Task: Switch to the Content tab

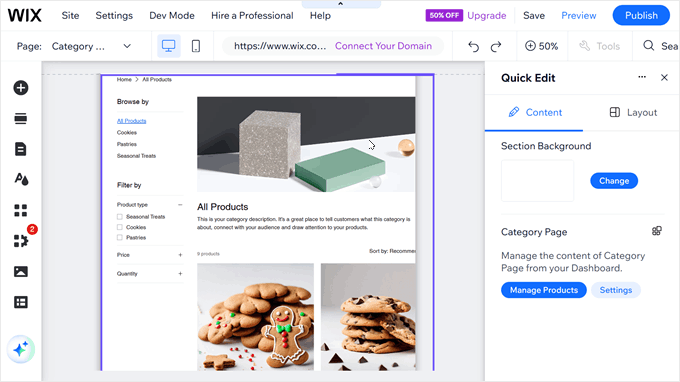Action: (534, 112)
